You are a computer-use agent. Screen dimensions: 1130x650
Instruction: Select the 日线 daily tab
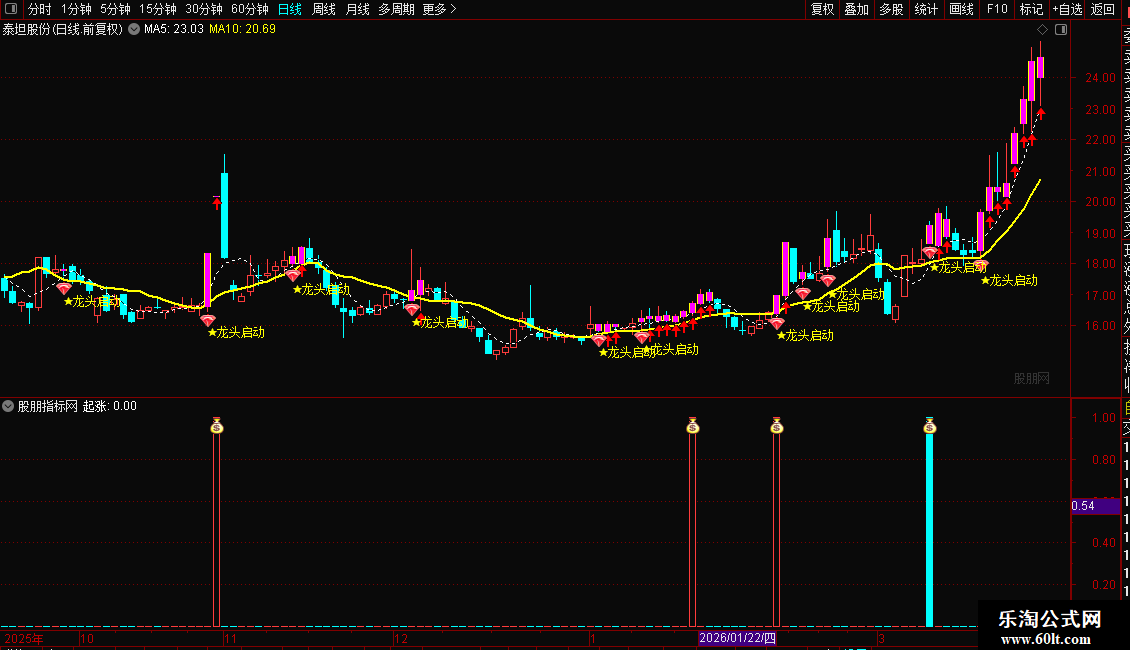tap(290, 9)
